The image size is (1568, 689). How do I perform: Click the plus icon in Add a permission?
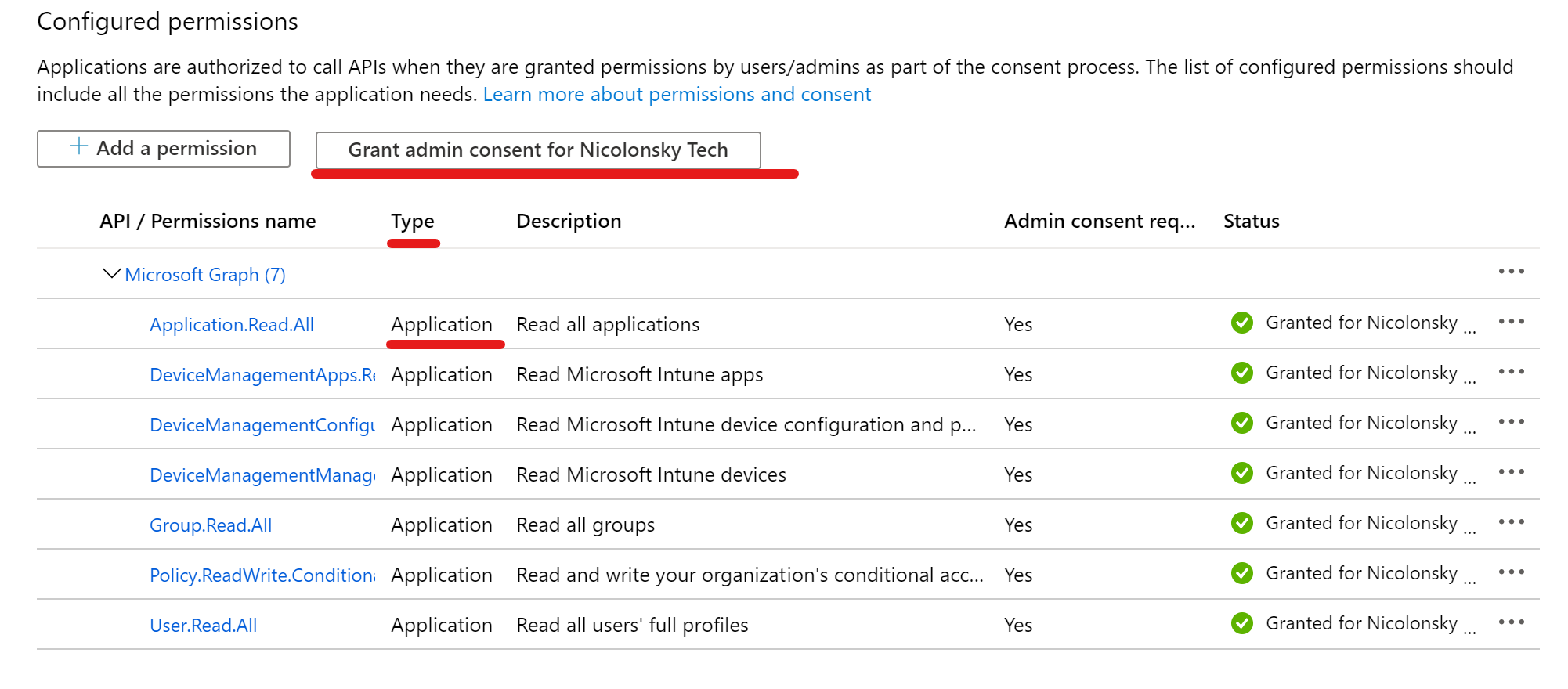[79, 146]
